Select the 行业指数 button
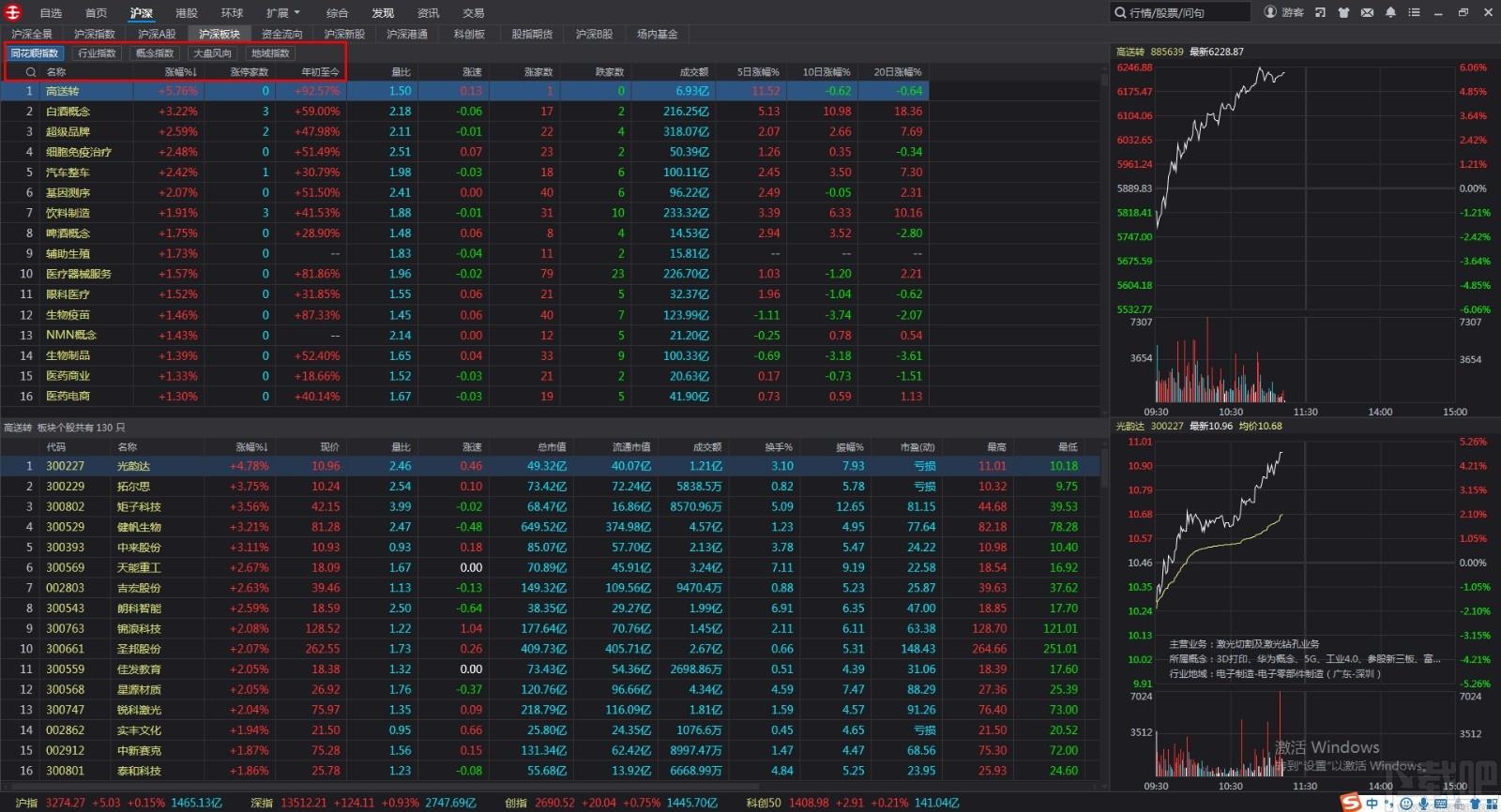 [97, 53]
